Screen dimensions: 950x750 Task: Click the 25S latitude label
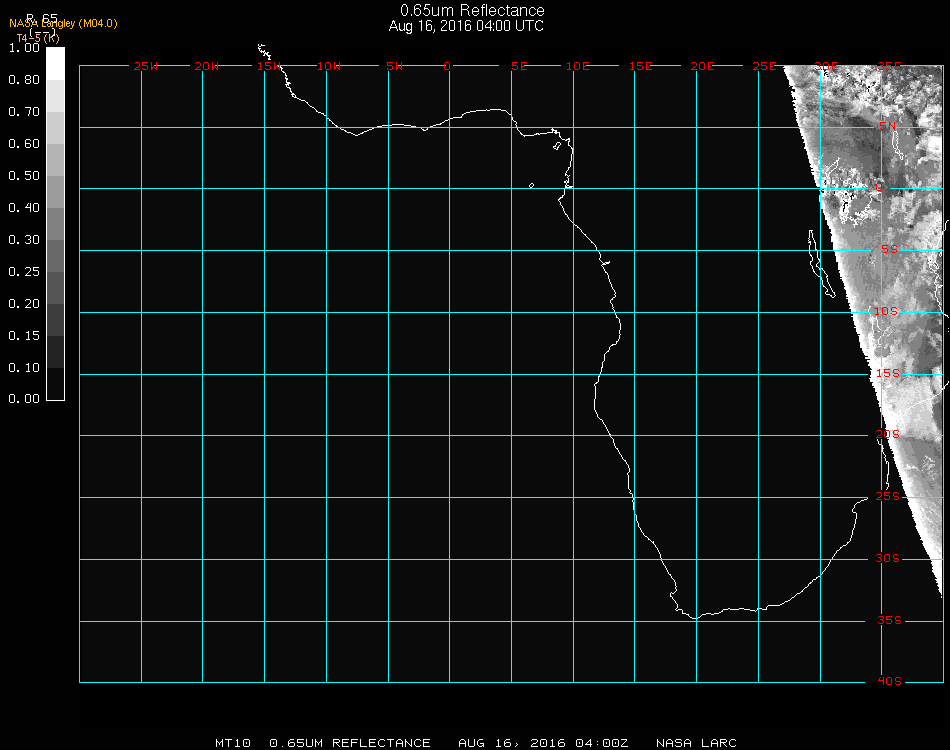pyautogui.click(x=888, y=497)
